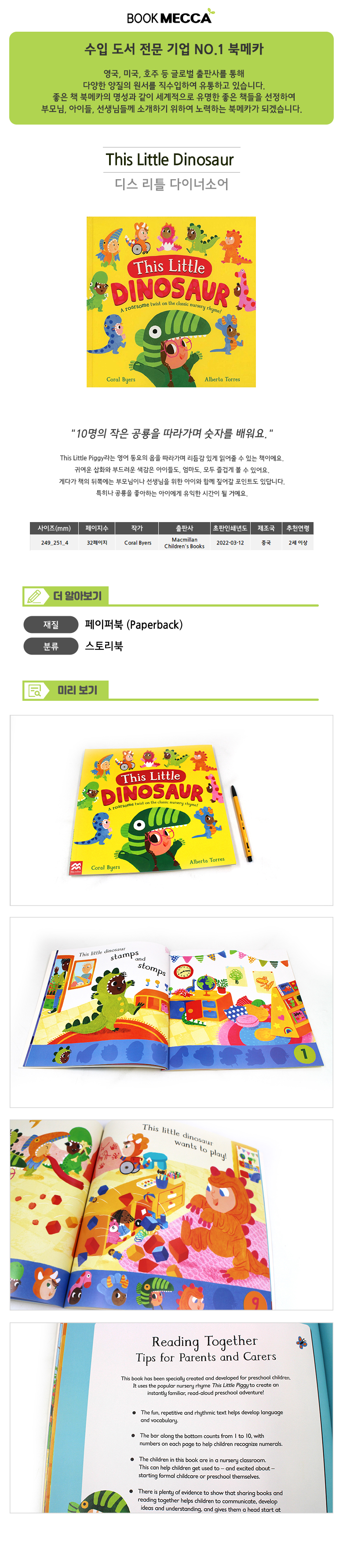
Task: Click the Korean title 디스 리틀 다이너소어
Action: click(171, 184)
